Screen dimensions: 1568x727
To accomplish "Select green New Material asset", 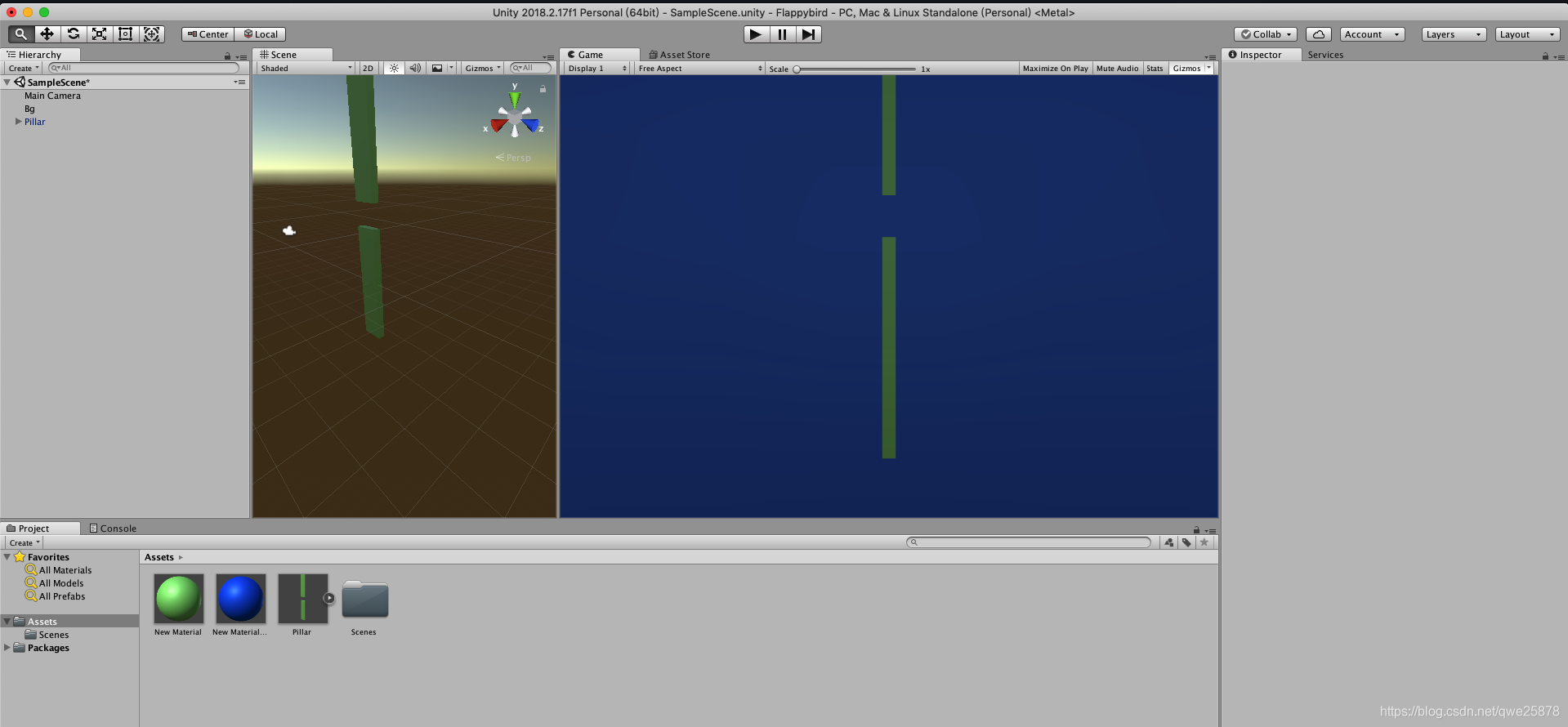I will 178,599.
